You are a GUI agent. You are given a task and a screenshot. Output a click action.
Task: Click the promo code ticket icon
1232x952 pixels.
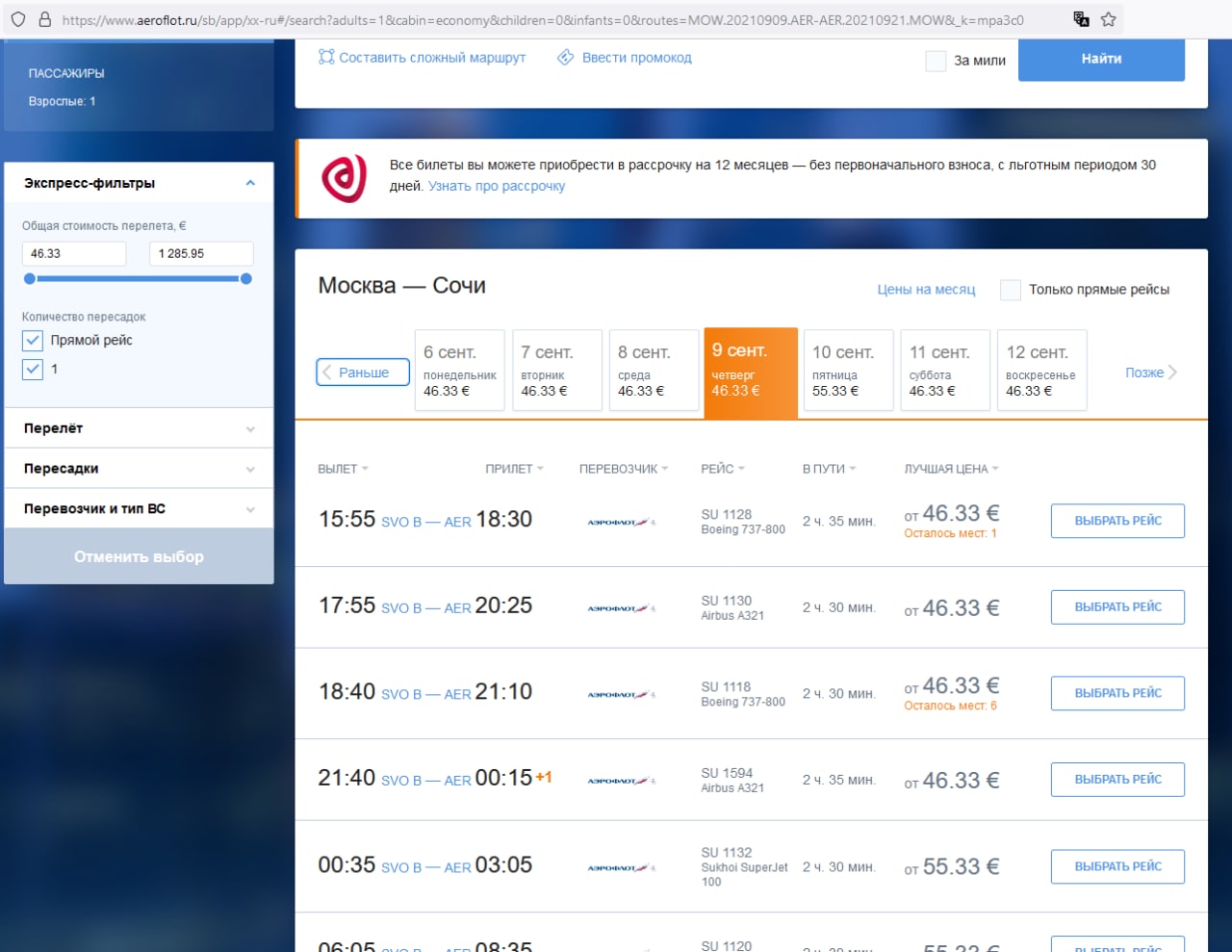click(x=566, y=58)
